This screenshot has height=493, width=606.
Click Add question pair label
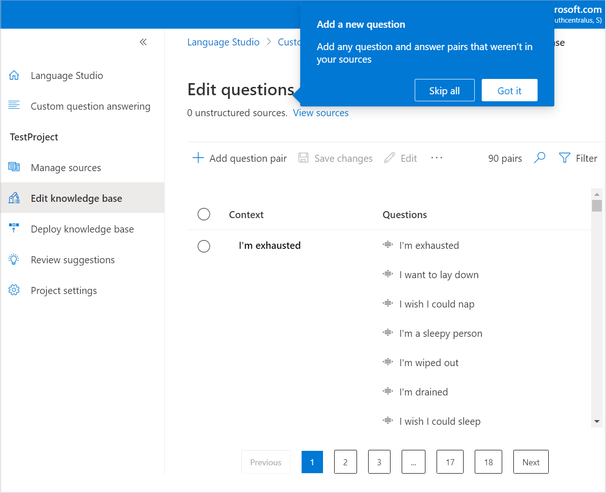(x=248, y=158)
